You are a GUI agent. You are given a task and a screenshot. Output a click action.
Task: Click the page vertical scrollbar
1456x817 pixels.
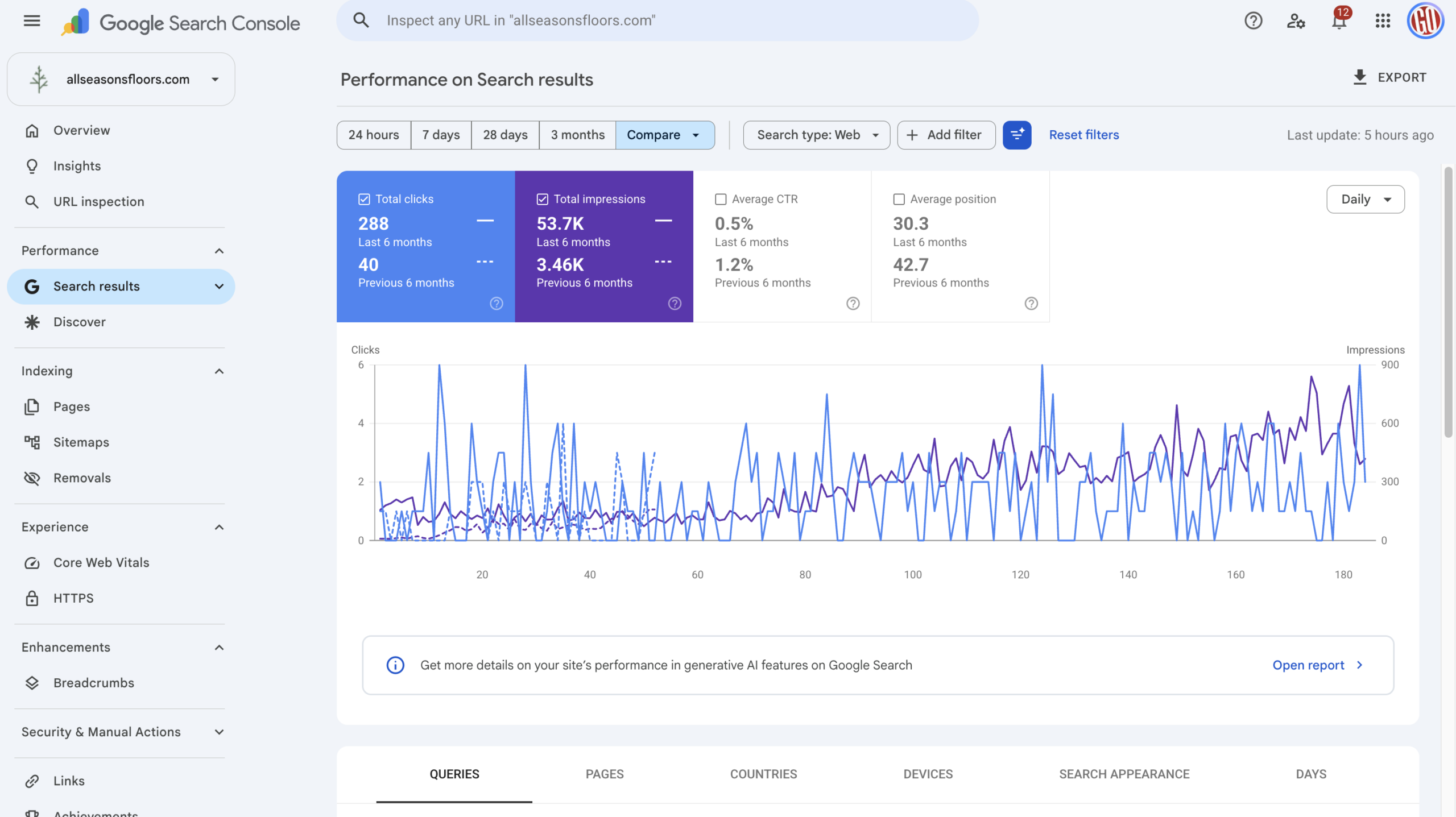[1448, 301]
